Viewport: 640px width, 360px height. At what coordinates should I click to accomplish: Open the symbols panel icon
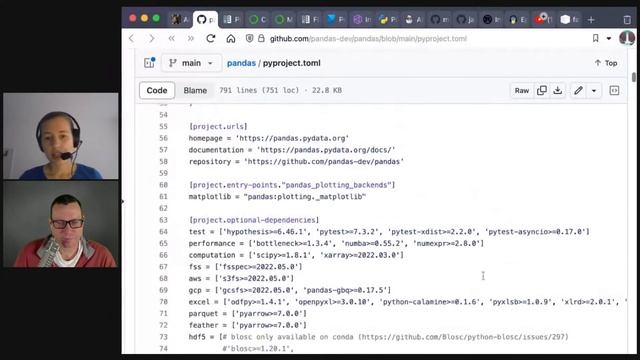coord(614,91)
